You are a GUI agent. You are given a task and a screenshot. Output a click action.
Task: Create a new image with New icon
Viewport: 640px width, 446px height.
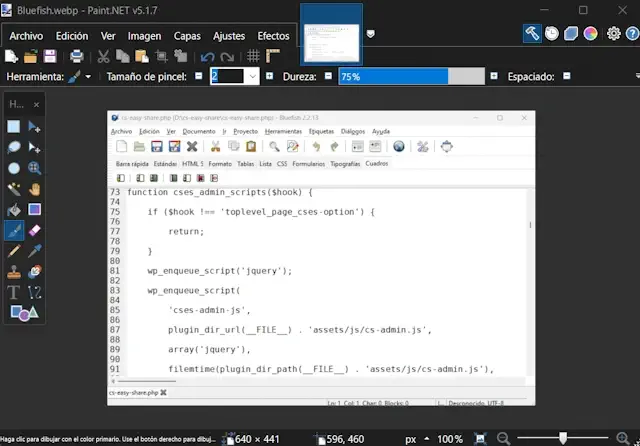(11, 56)
